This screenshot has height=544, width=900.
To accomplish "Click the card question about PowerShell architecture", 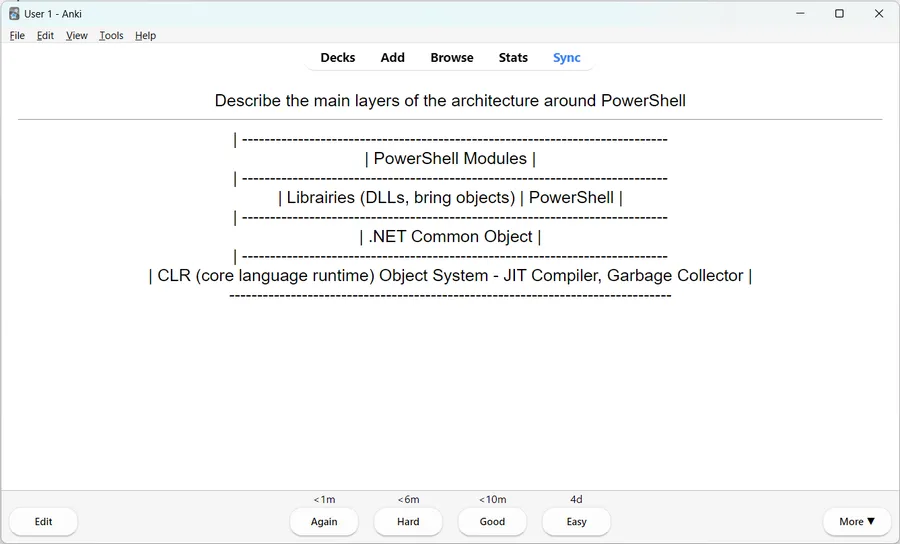I will tap(450, 100).
